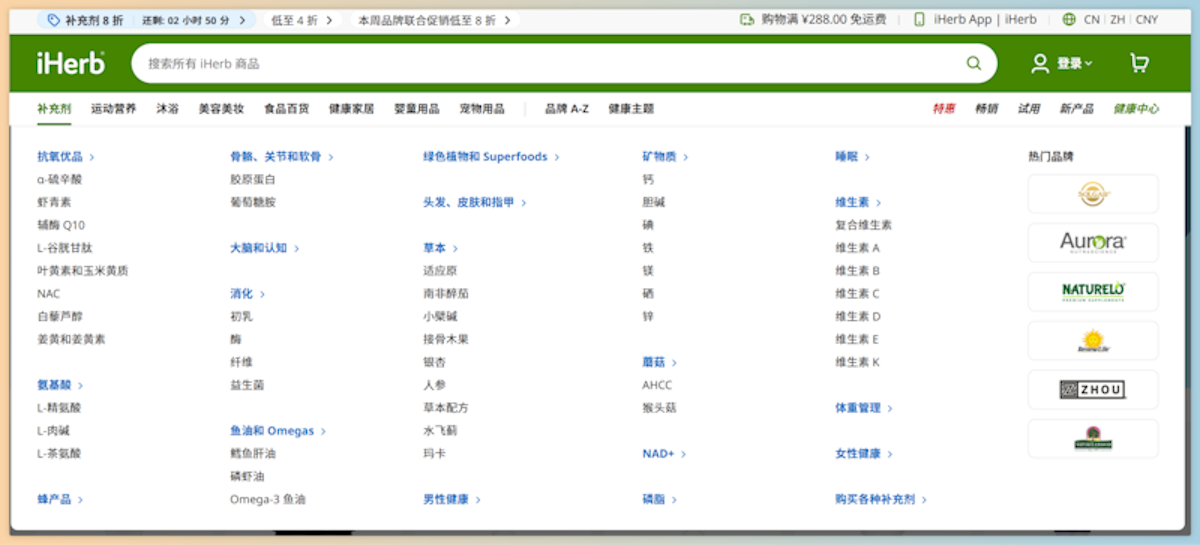Image resolution: width=1200 pixels, height=545 pixels.
Task: Click the free shipping truck icon
Action: click(x=747, y=19)
